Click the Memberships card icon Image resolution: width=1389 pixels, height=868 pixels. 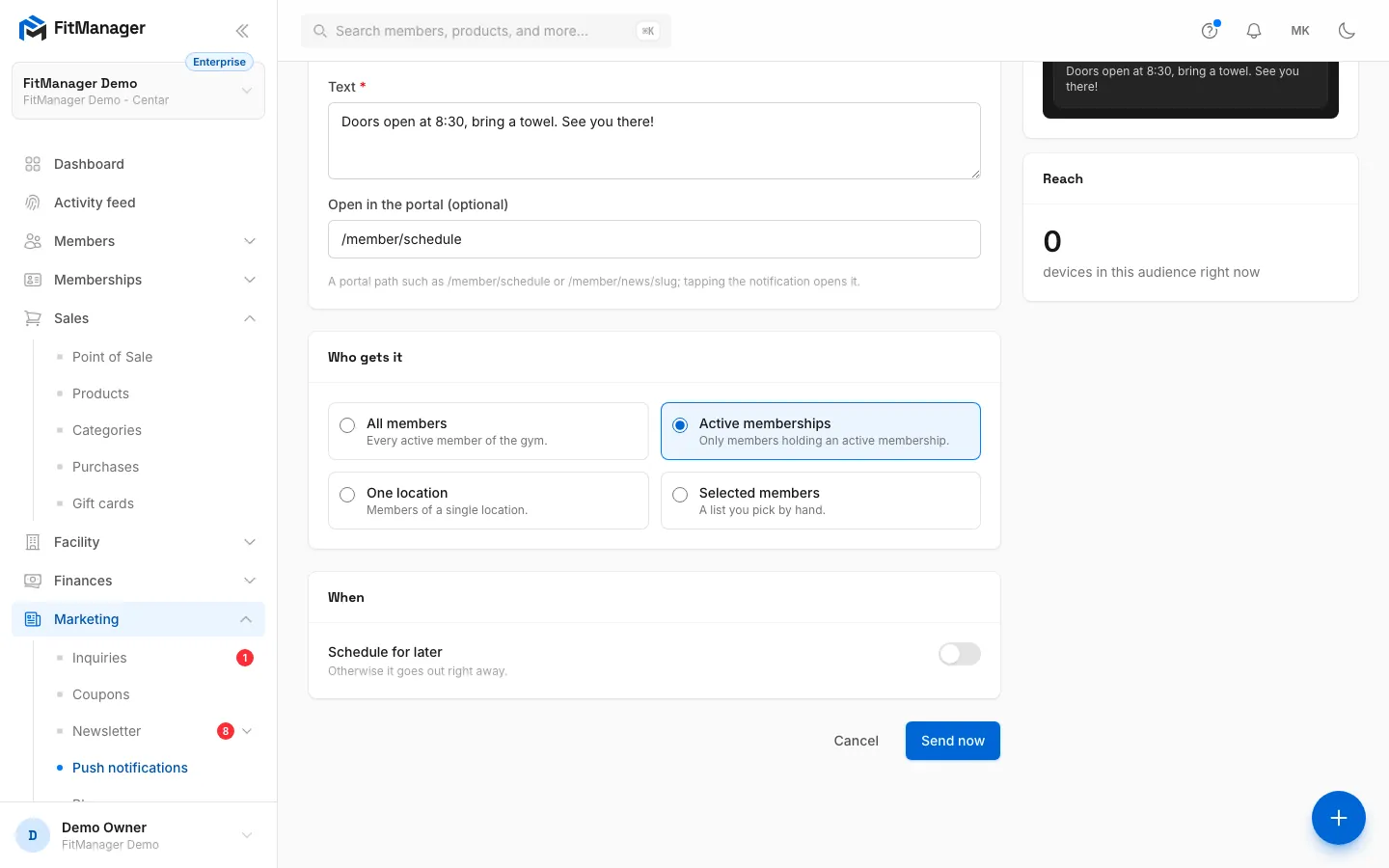coord(33,280)
